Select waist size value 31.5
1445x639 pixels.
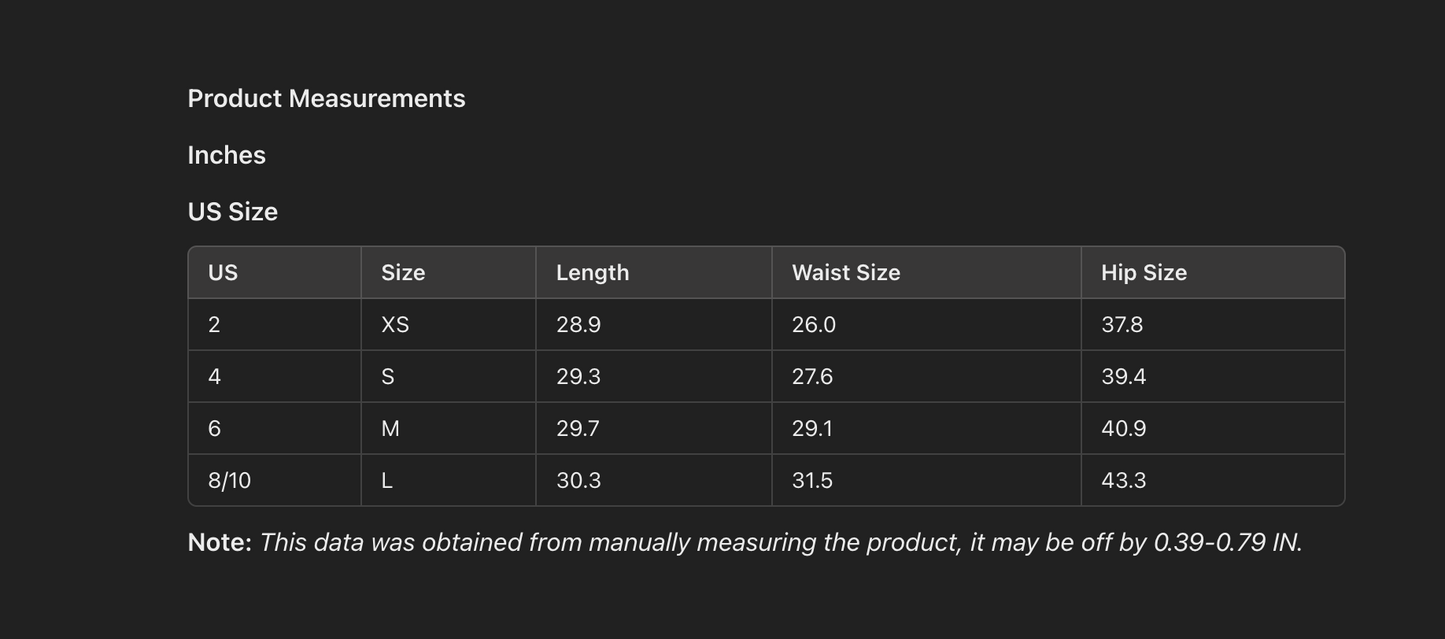812,481
